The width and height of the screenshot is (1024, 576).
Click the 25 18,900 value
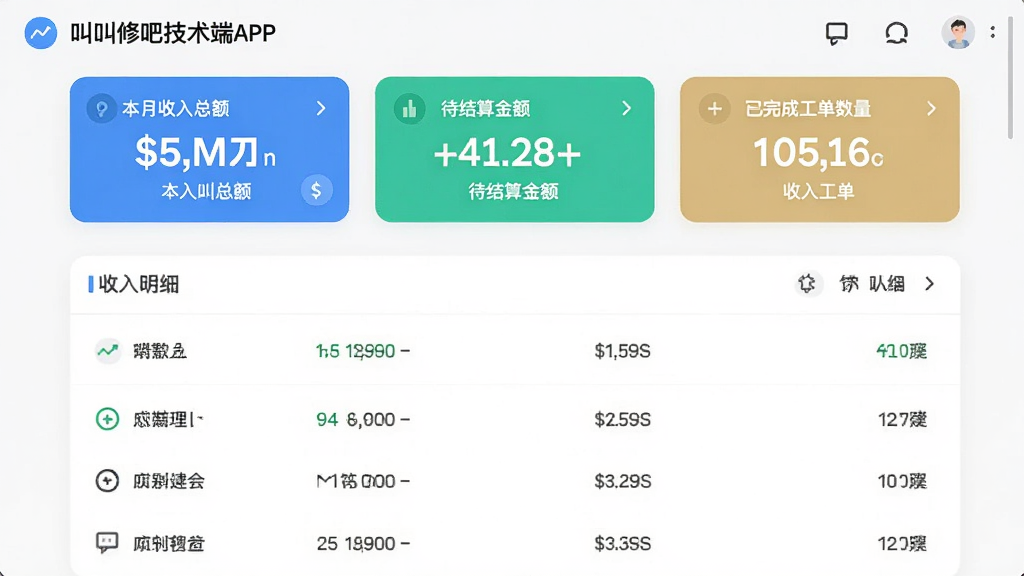click(x=363, y=543)
